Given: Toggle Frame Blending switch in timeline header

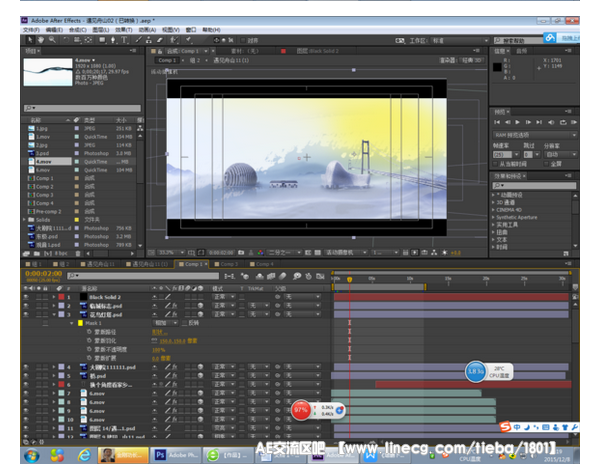Looking at the screenshot, I should [x=271, y=276].
